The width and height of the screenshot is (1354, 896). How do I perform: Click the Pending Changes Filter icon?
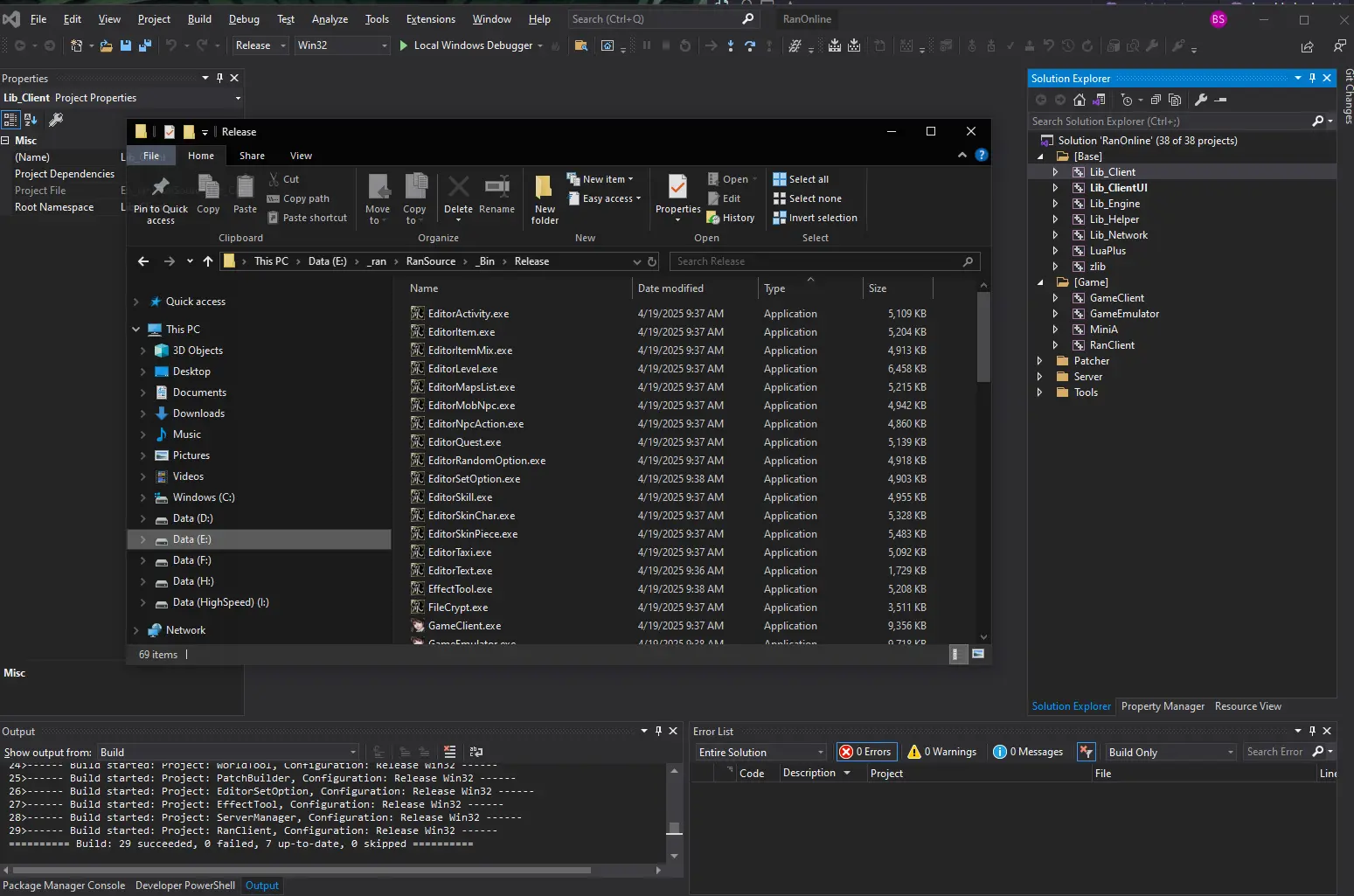point(1128,100)
